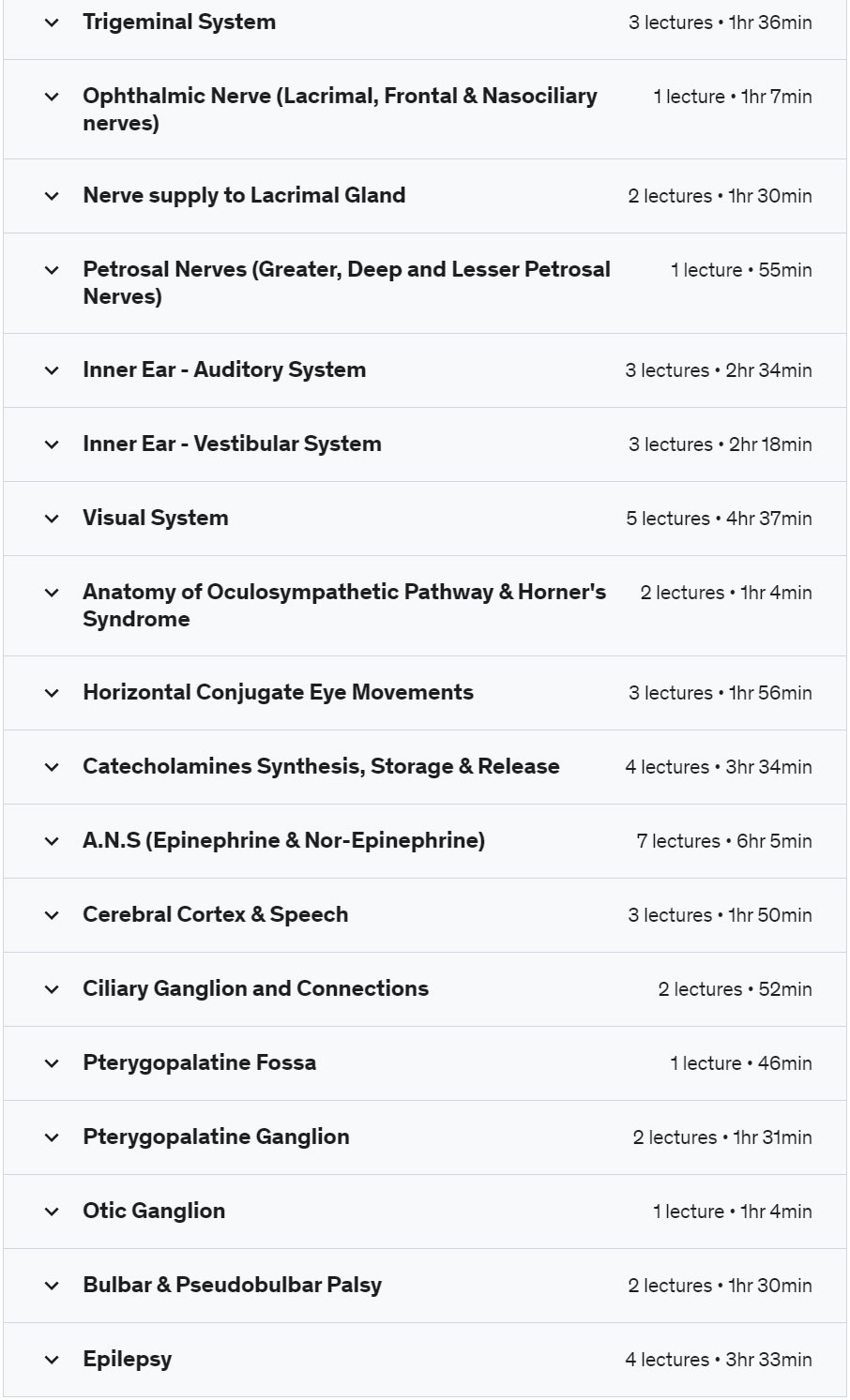Click the '3 lectures • 1hr 50min' text
Image resolution: width=850 pixels, height=1400 pixels.
pos(721,915)
